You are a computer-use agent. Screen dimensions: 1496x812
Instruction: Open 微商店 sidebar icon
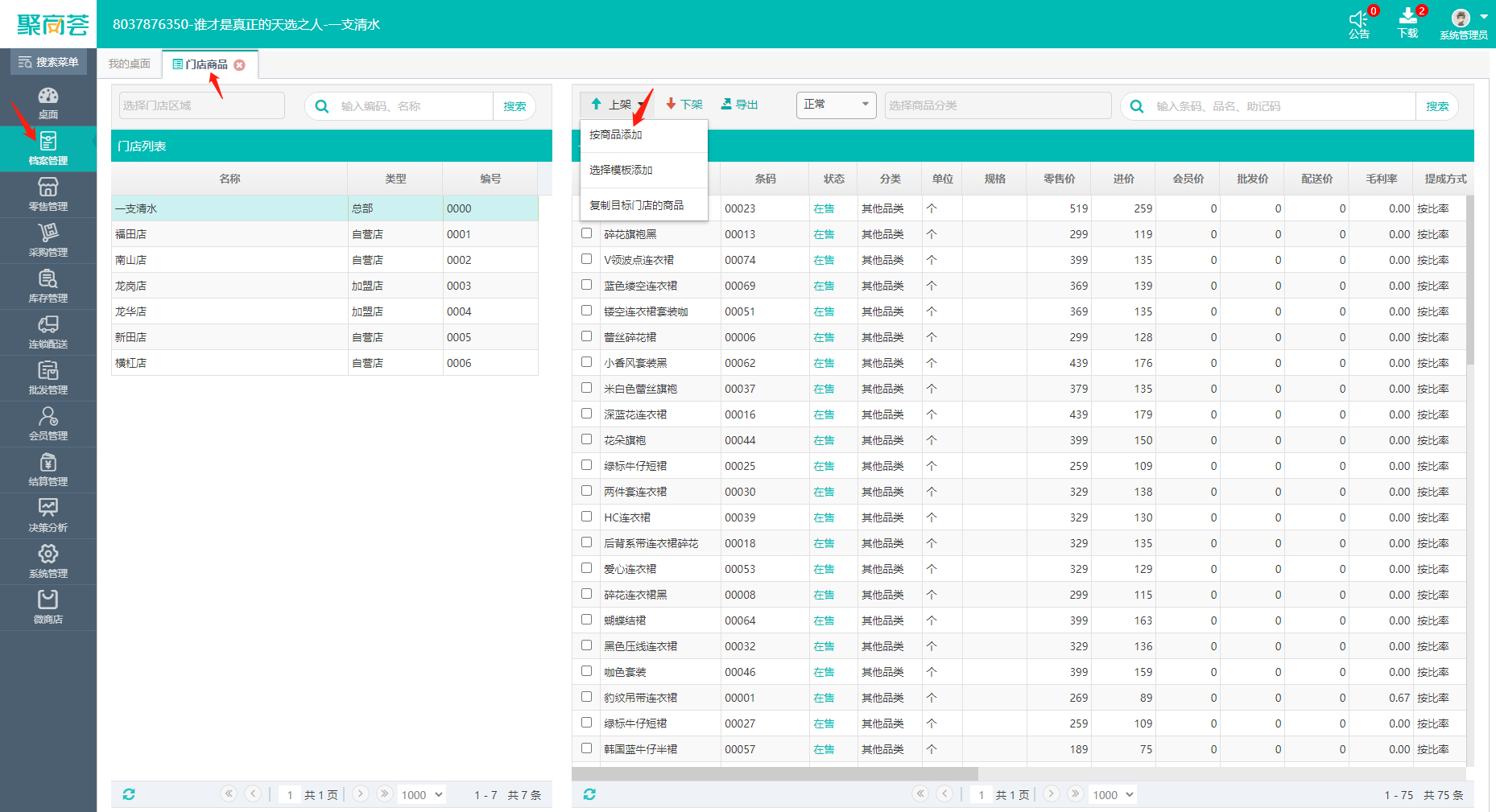[48, 608]
